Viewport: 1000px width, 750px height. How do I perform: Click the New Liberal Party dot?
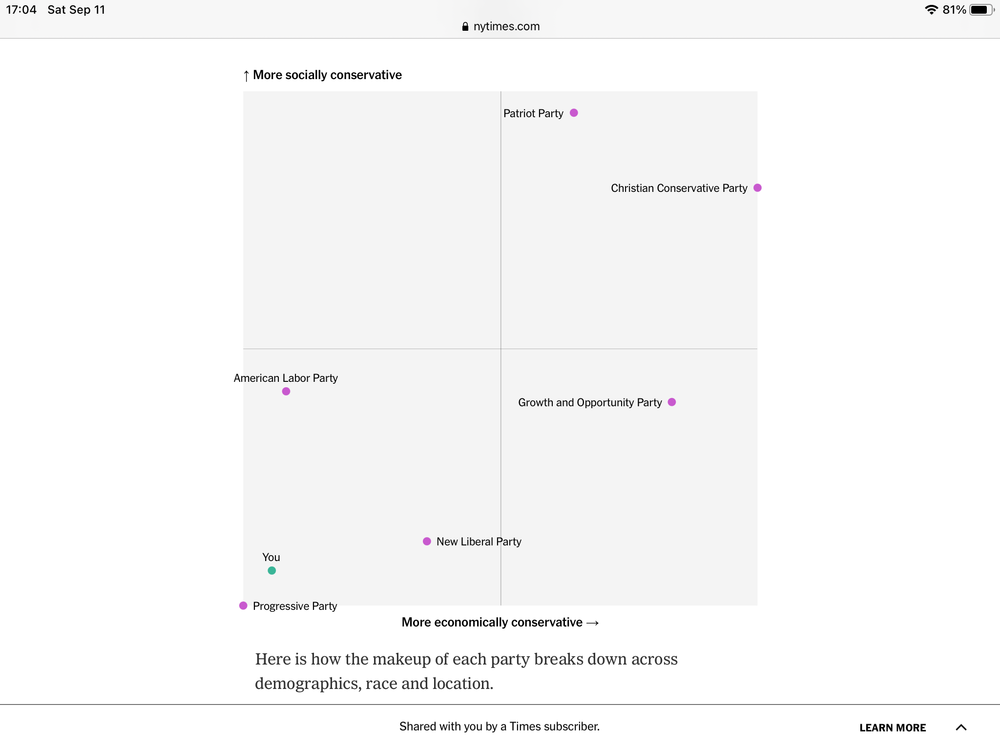tap(427, 541)
